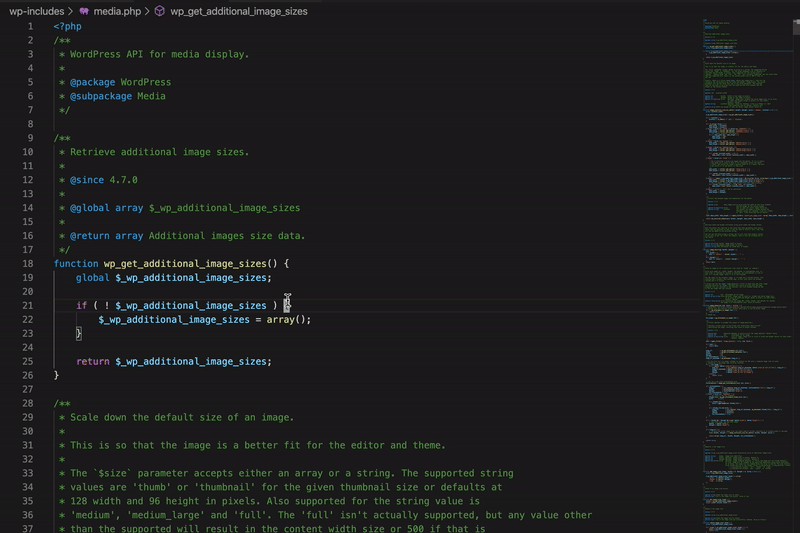Click '$_wp_additional_image_sizes' in the @global comment

point(224,208)
